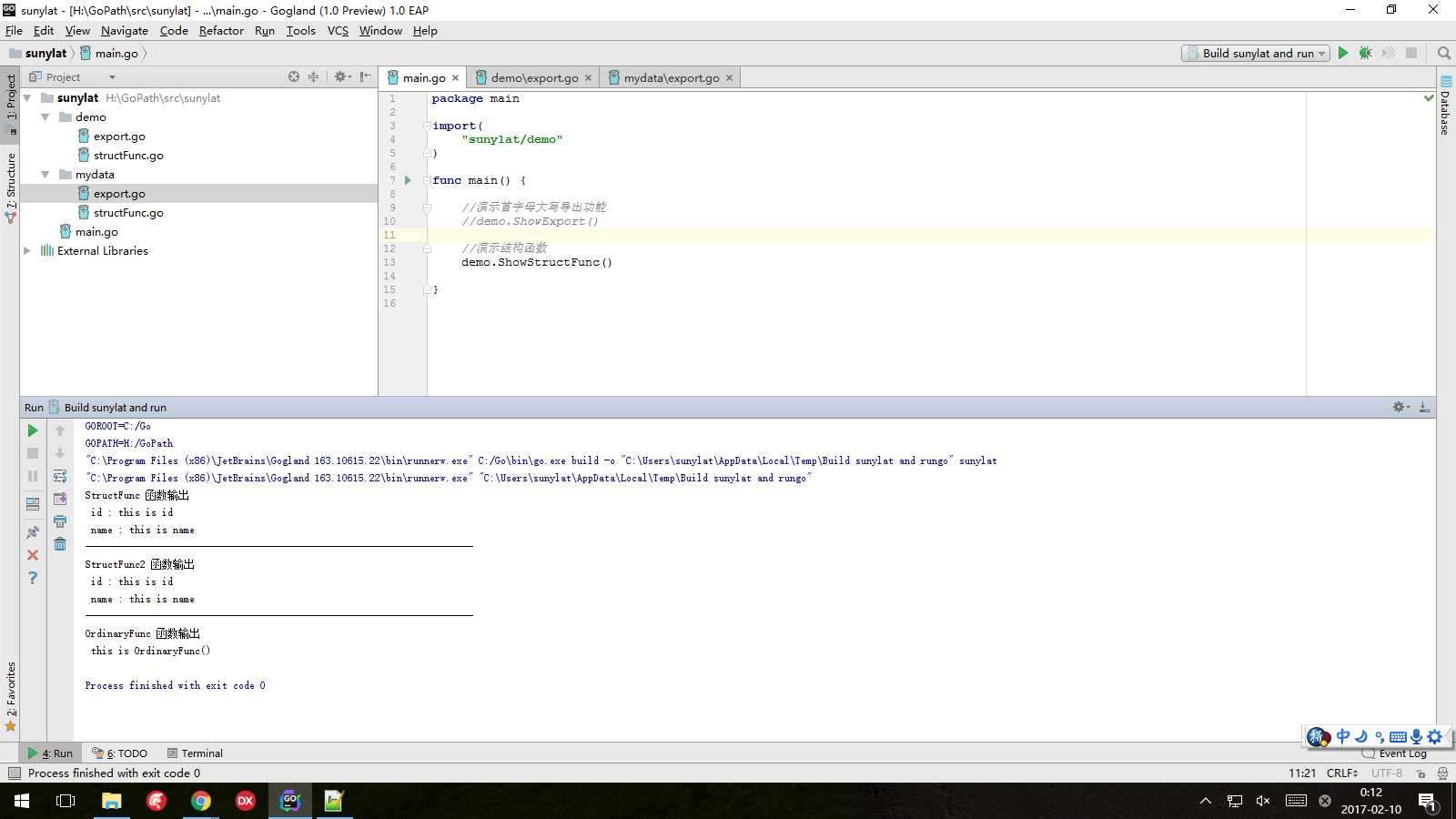The width and height of the screenshot is (1456, 819).
Task: Open the File menu
Action: pos(14,30)
